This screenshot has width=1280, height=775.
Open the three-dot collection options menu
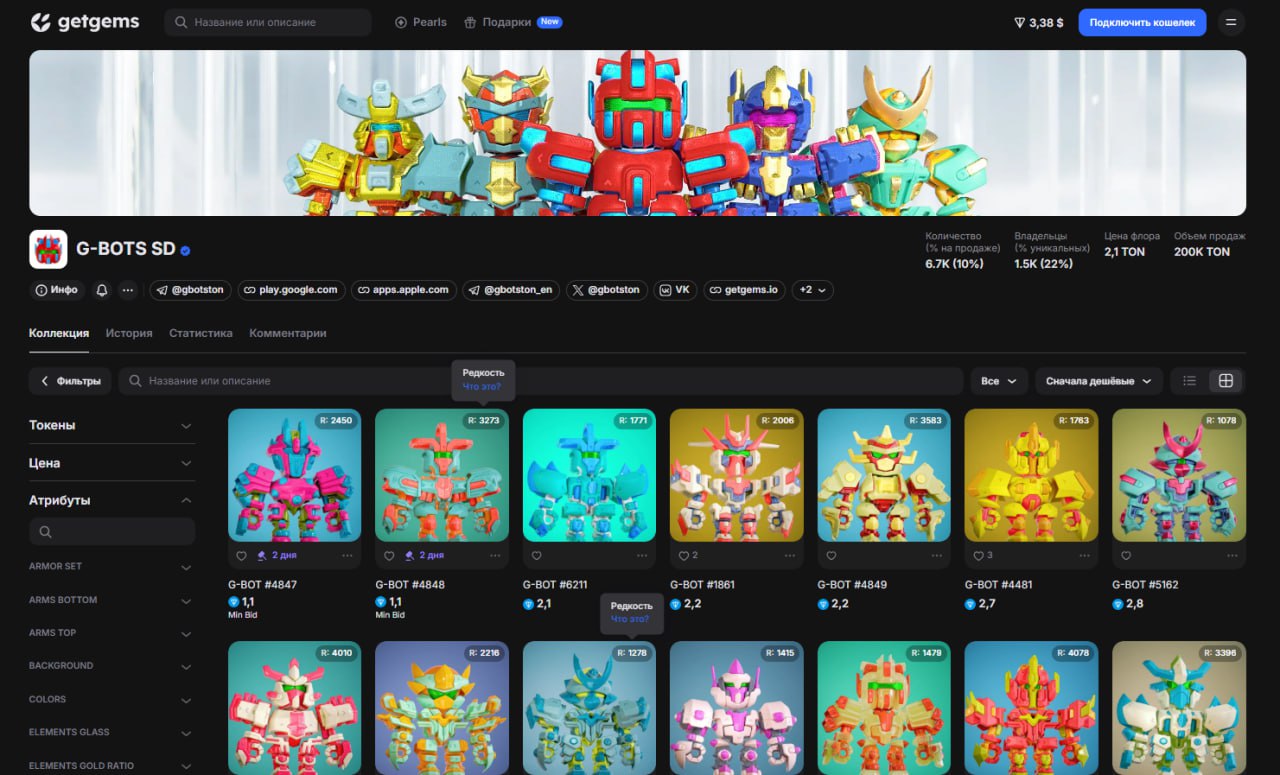pos(128,290)
